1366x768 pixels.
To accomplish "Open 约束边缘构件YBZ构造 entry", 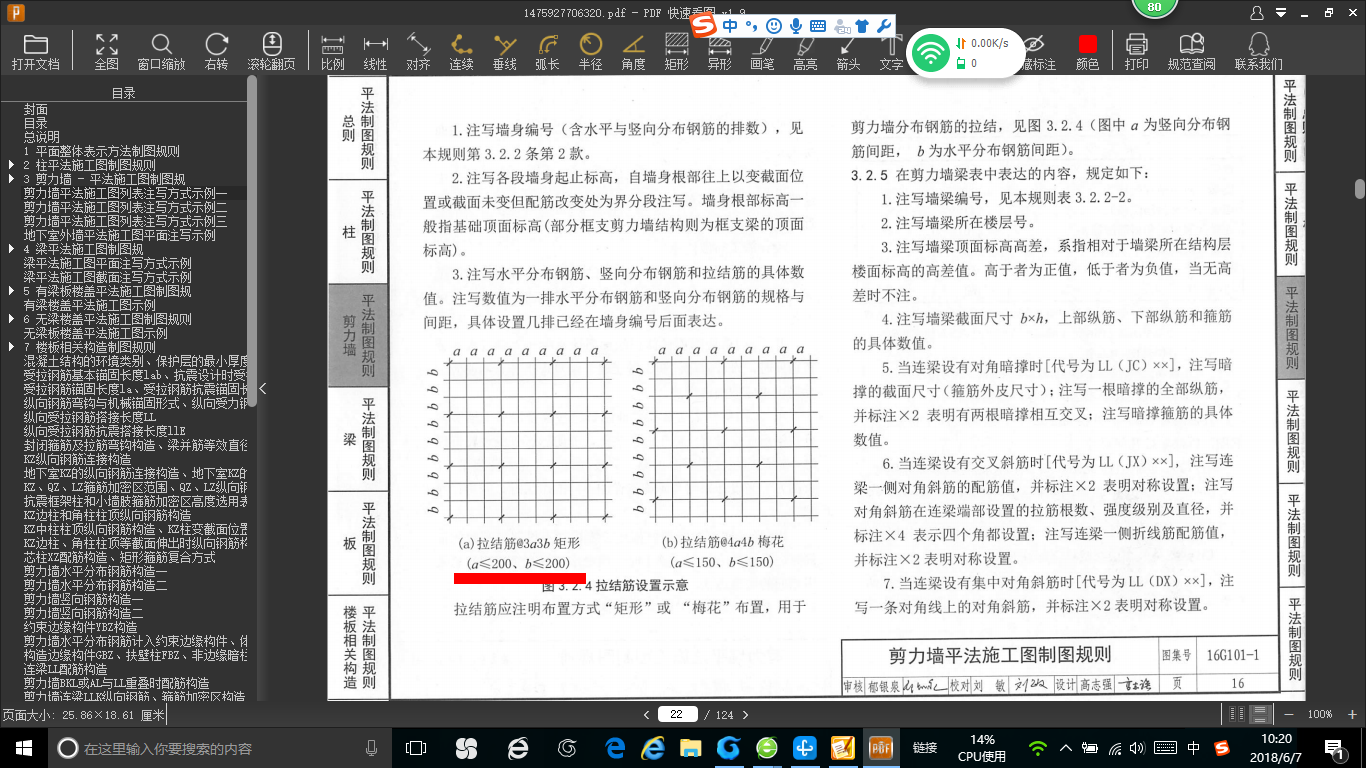I will [81, 626].
